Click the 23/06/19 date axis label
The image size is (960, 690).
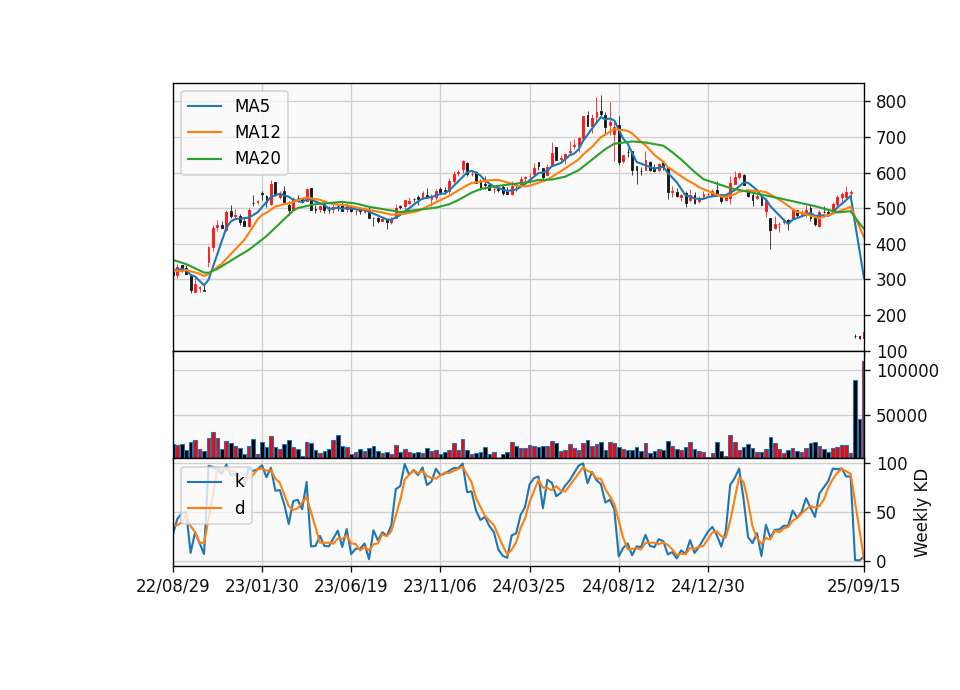coord(351,586)
